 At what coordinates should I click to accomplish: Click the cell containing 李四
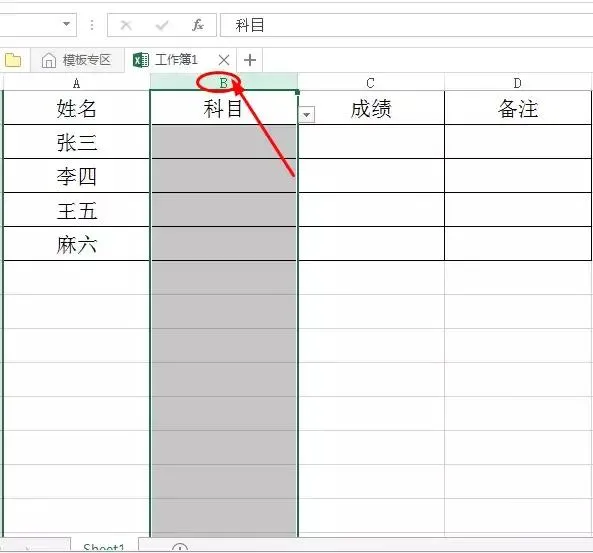[76, 176]
